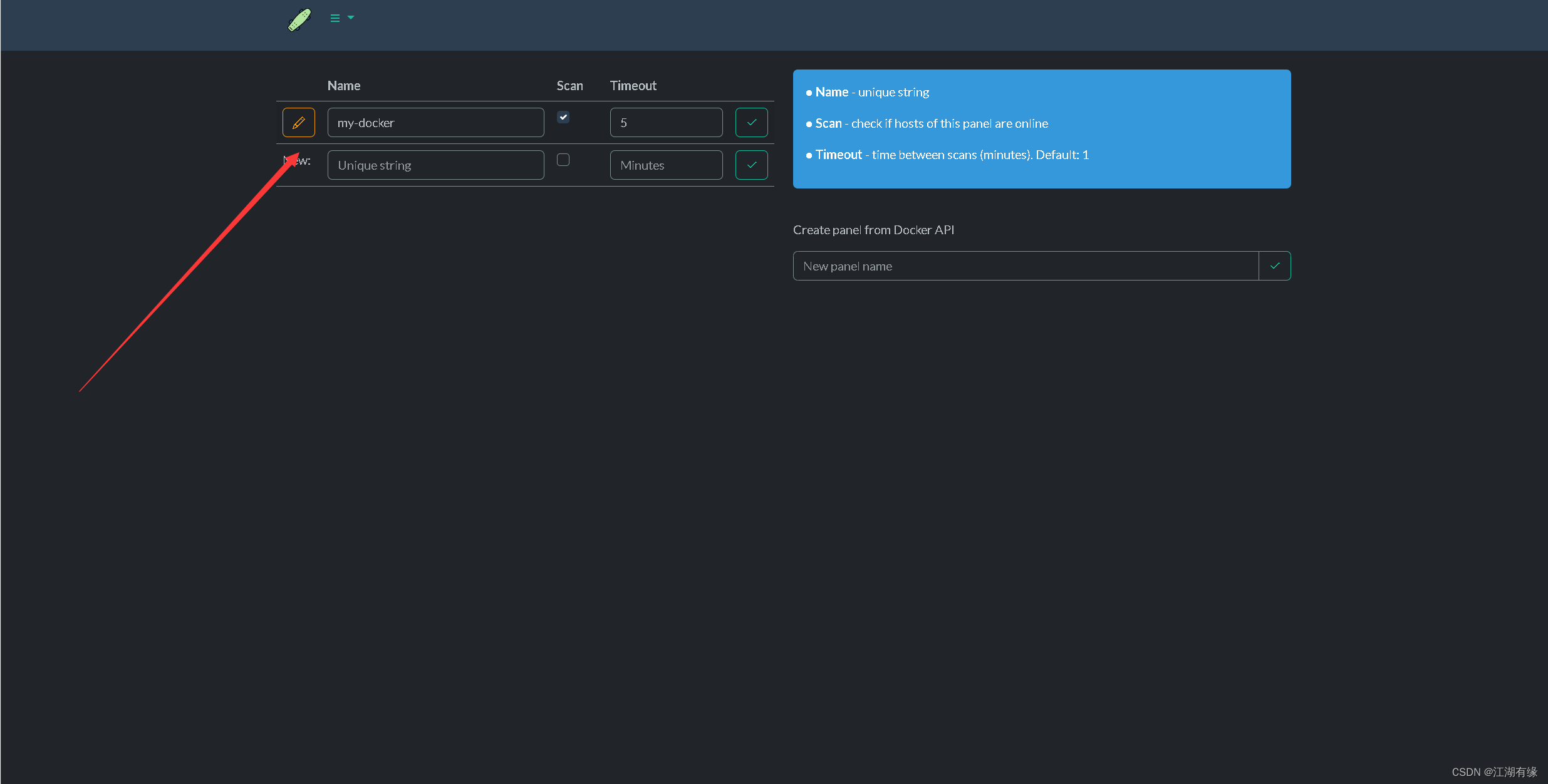Click Create panel from Docker API label
The width and height of the screenshot is (1548, 784).
[x=873, y=230]
